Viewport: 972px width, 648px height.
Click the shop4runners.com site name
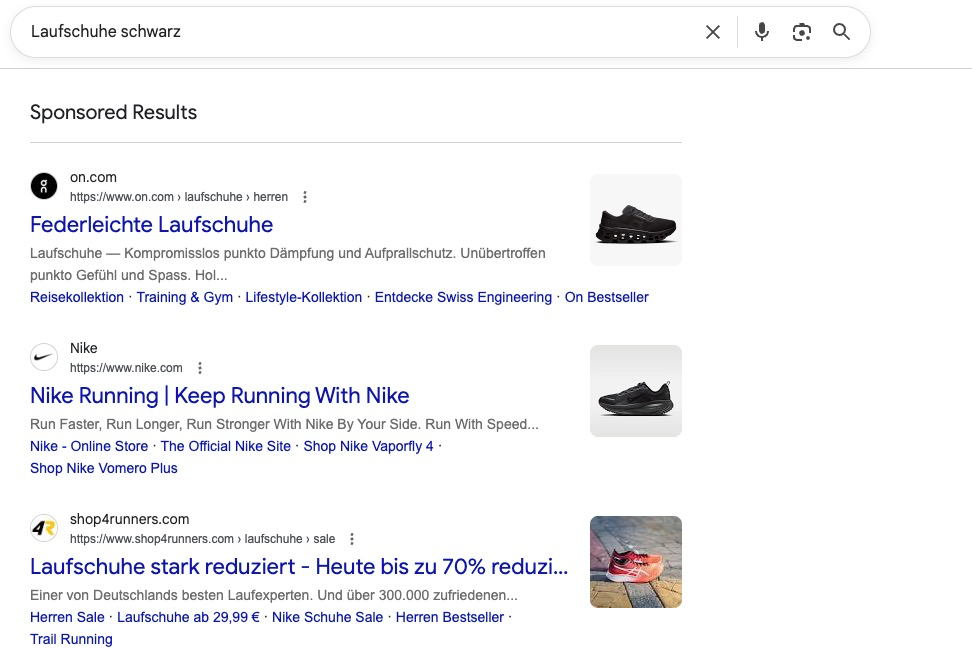pyautogui.click(x=130, y=520)
